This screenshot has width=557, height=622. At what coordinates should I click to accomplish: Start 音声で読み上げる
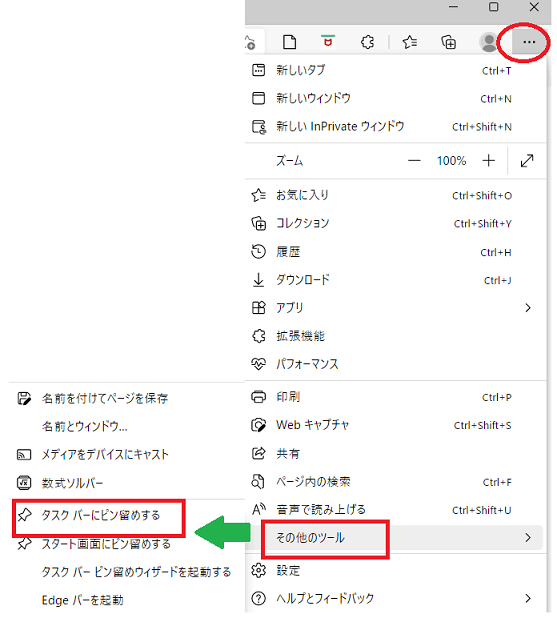pyautogui.click(x=395, y=510)
